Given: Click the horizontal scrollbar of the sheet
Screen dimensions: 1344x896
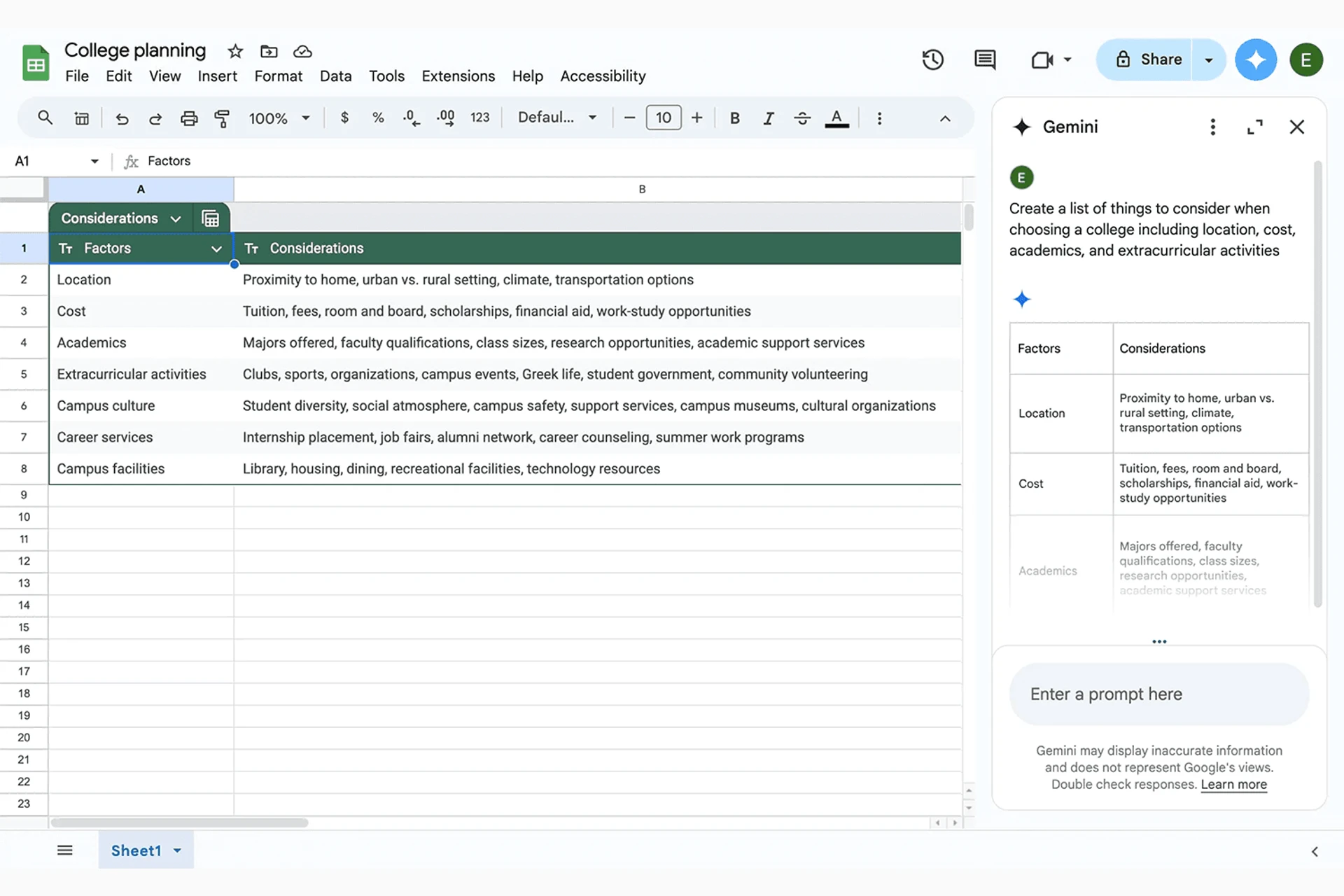Looking at the screenshot, I should [179, 823].
